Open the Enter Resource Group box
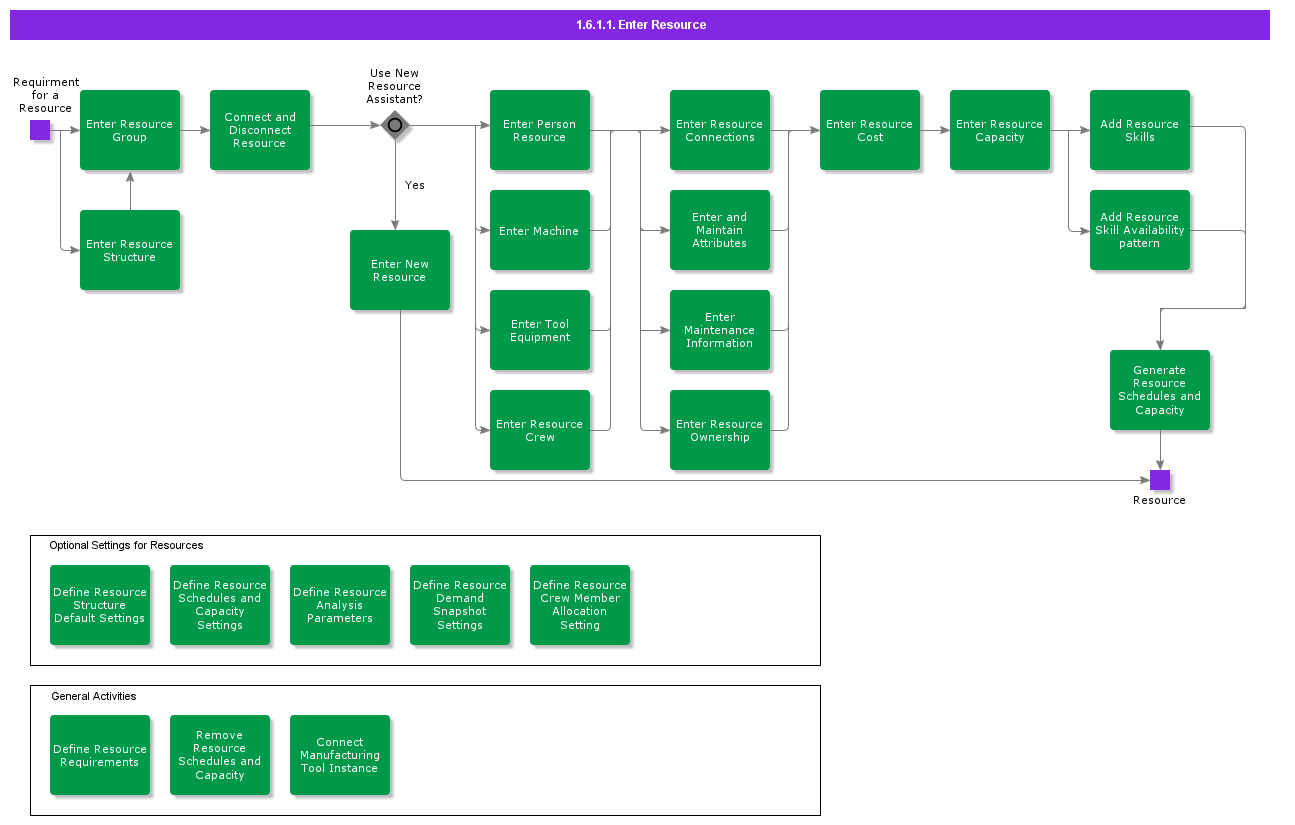This screenshot has height=825, width=1295. point(130,130)
